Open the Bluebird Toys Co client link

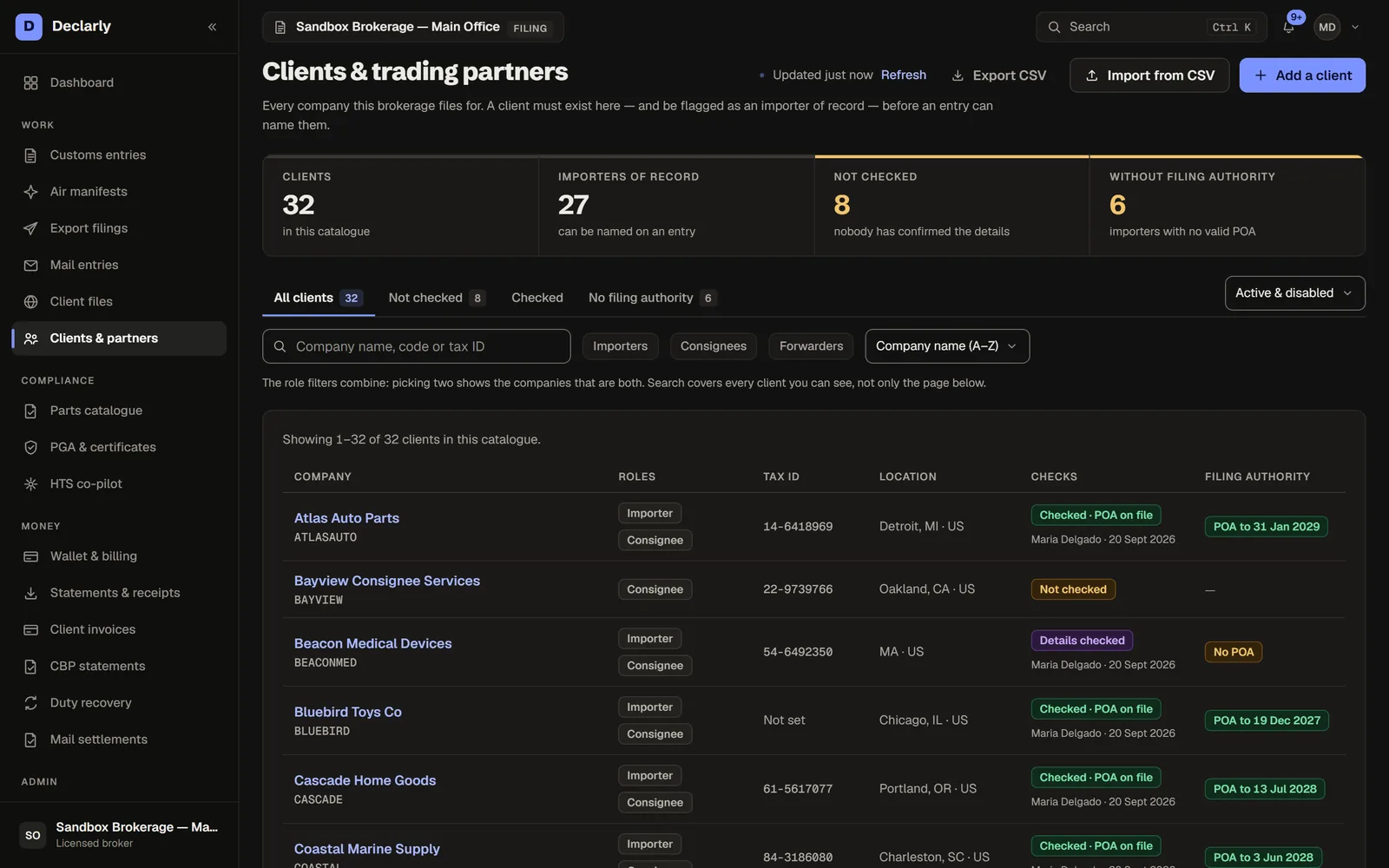348,712
